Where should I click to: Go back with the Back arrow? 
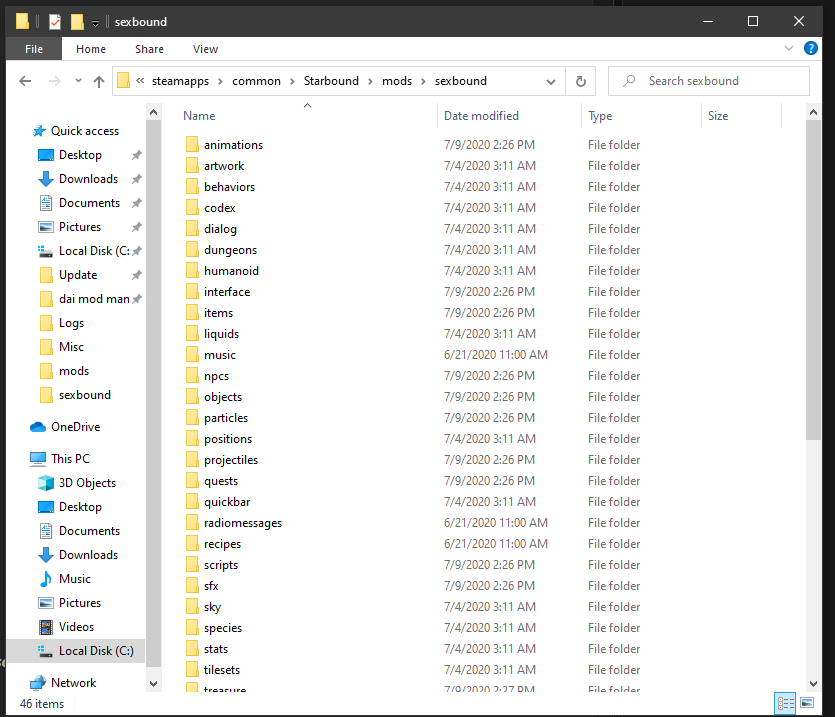25,81
